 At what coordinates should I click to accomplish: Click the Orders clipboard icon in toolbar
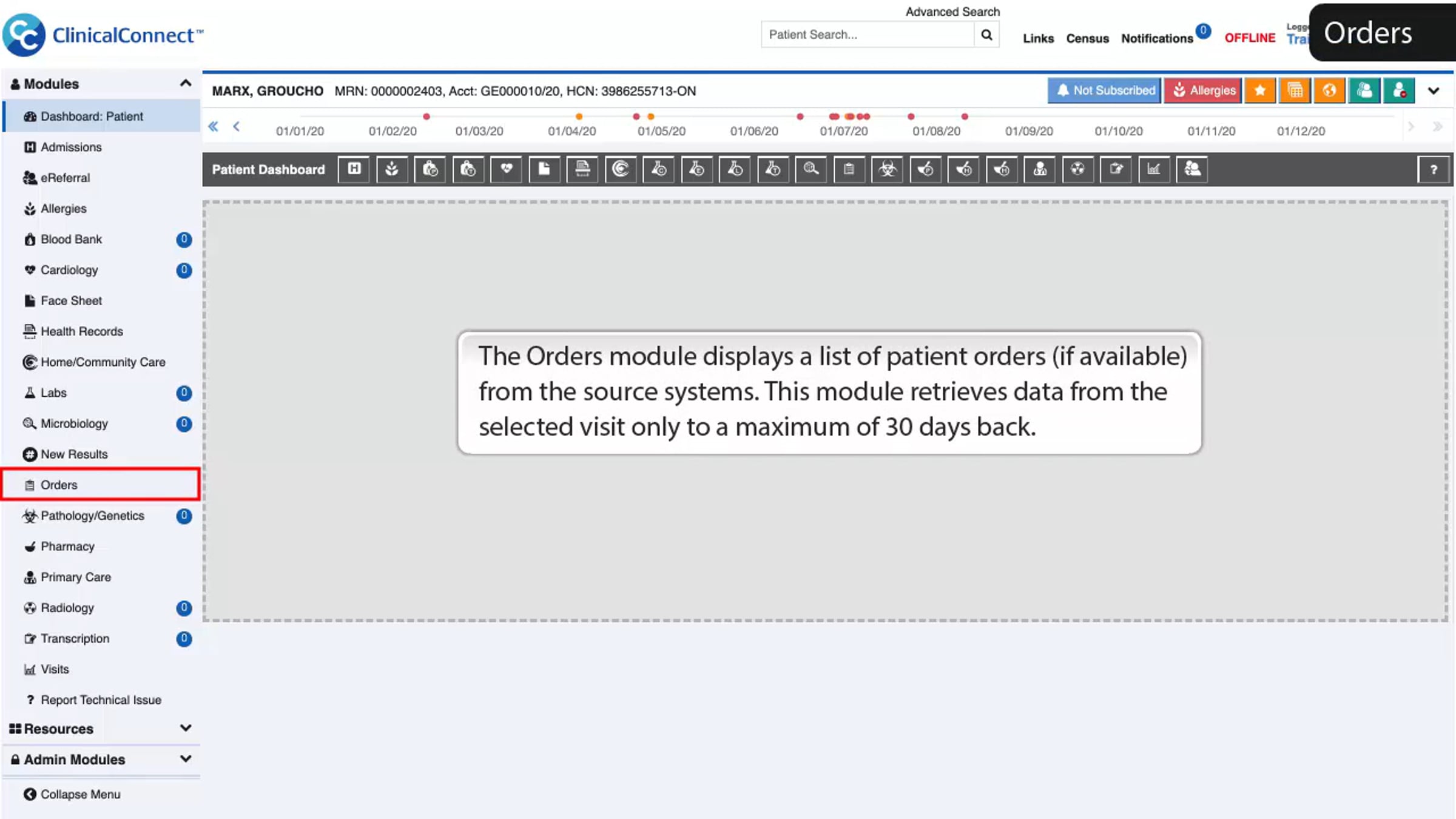[x=849, y=169]
